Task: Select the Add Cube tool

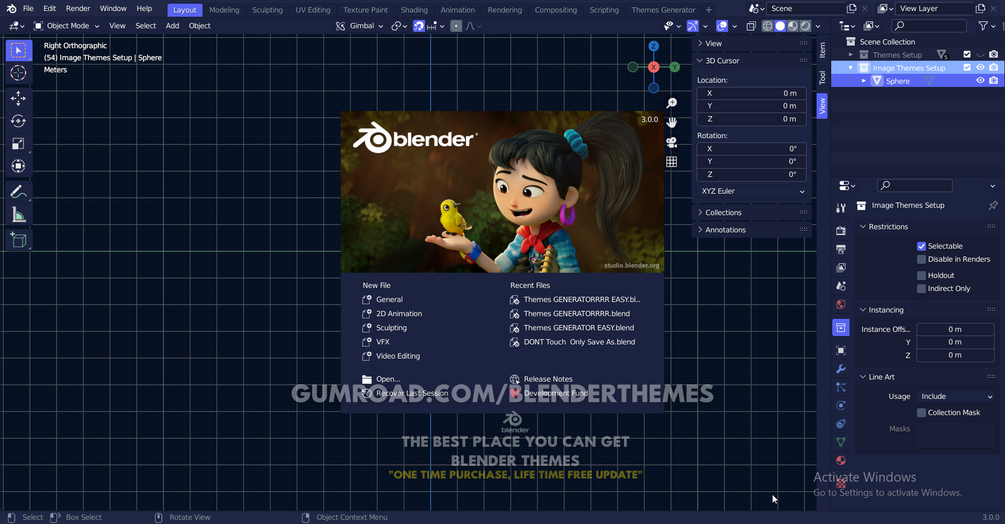Action: pyautogui.click(x=18, y=240)
